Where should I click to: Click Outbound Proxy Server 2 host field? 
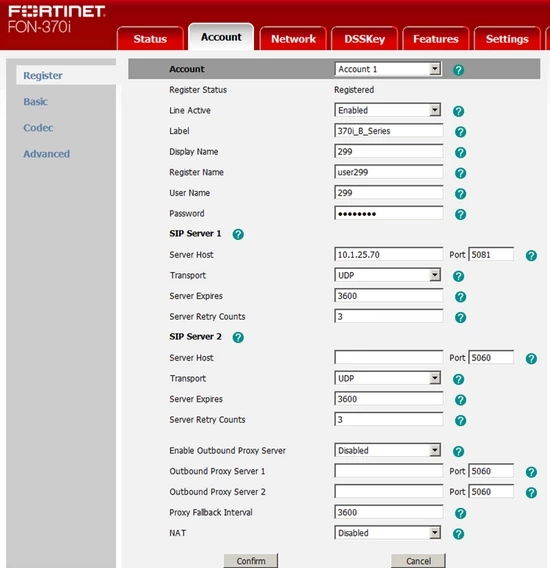click(x=389, y=492)
